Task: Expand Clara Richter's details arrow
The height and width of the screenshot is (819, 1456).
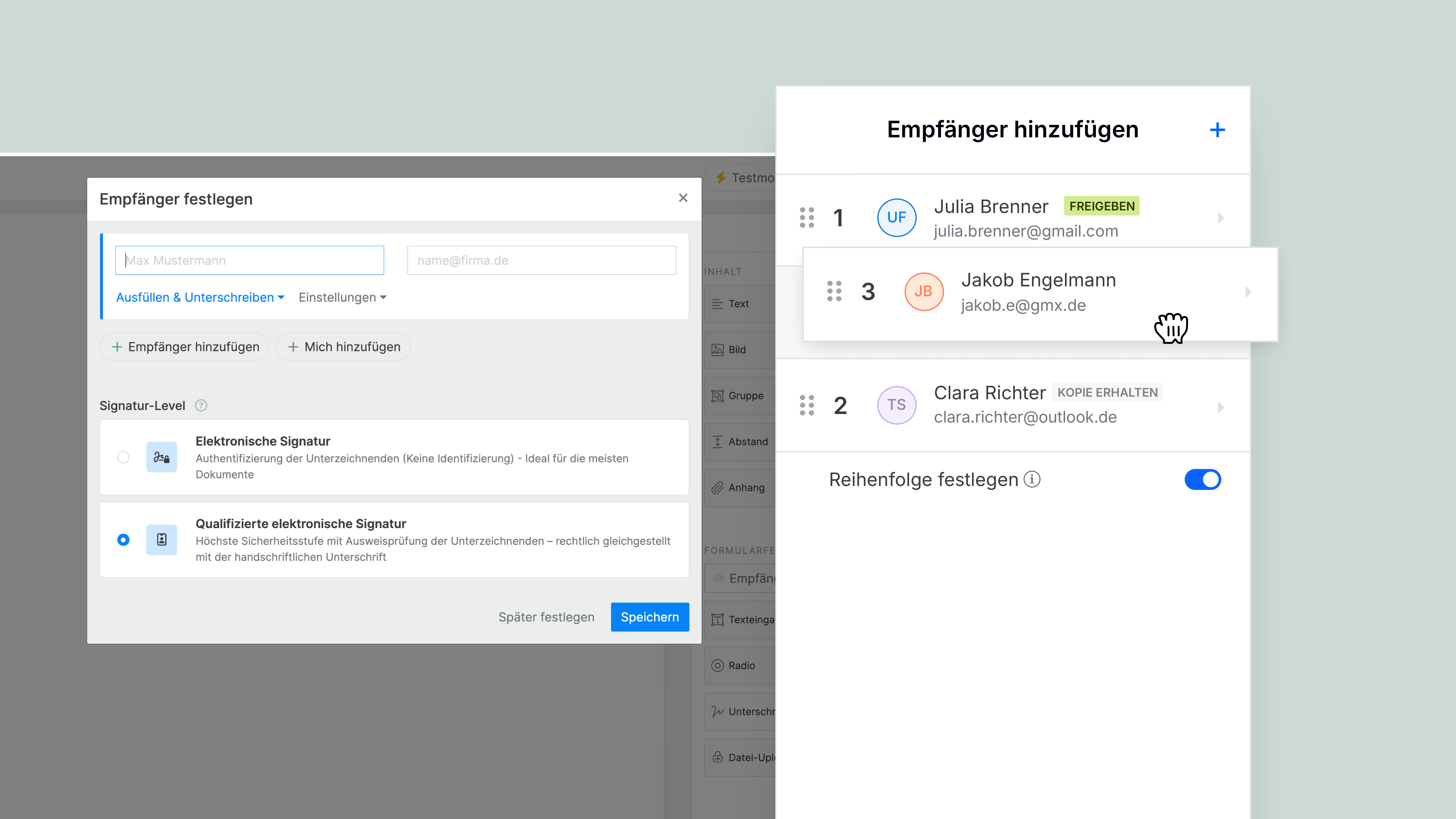Action: 1221,407
